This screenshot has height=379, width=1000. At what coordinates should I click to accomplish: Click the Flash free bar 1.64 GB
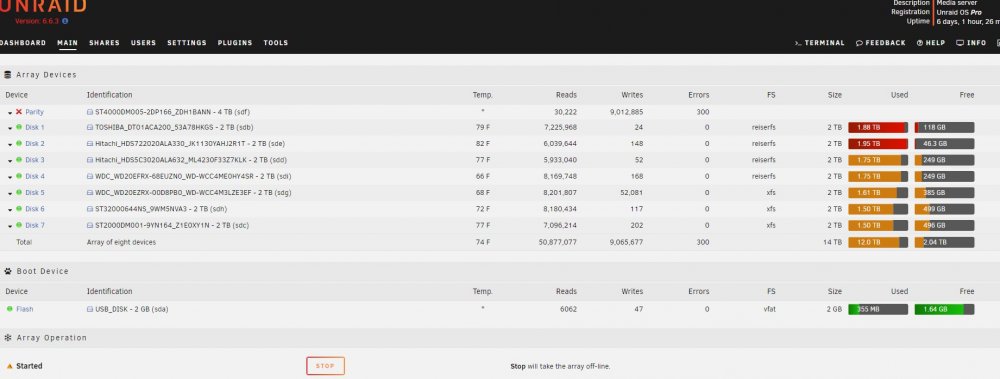(945, 309)
